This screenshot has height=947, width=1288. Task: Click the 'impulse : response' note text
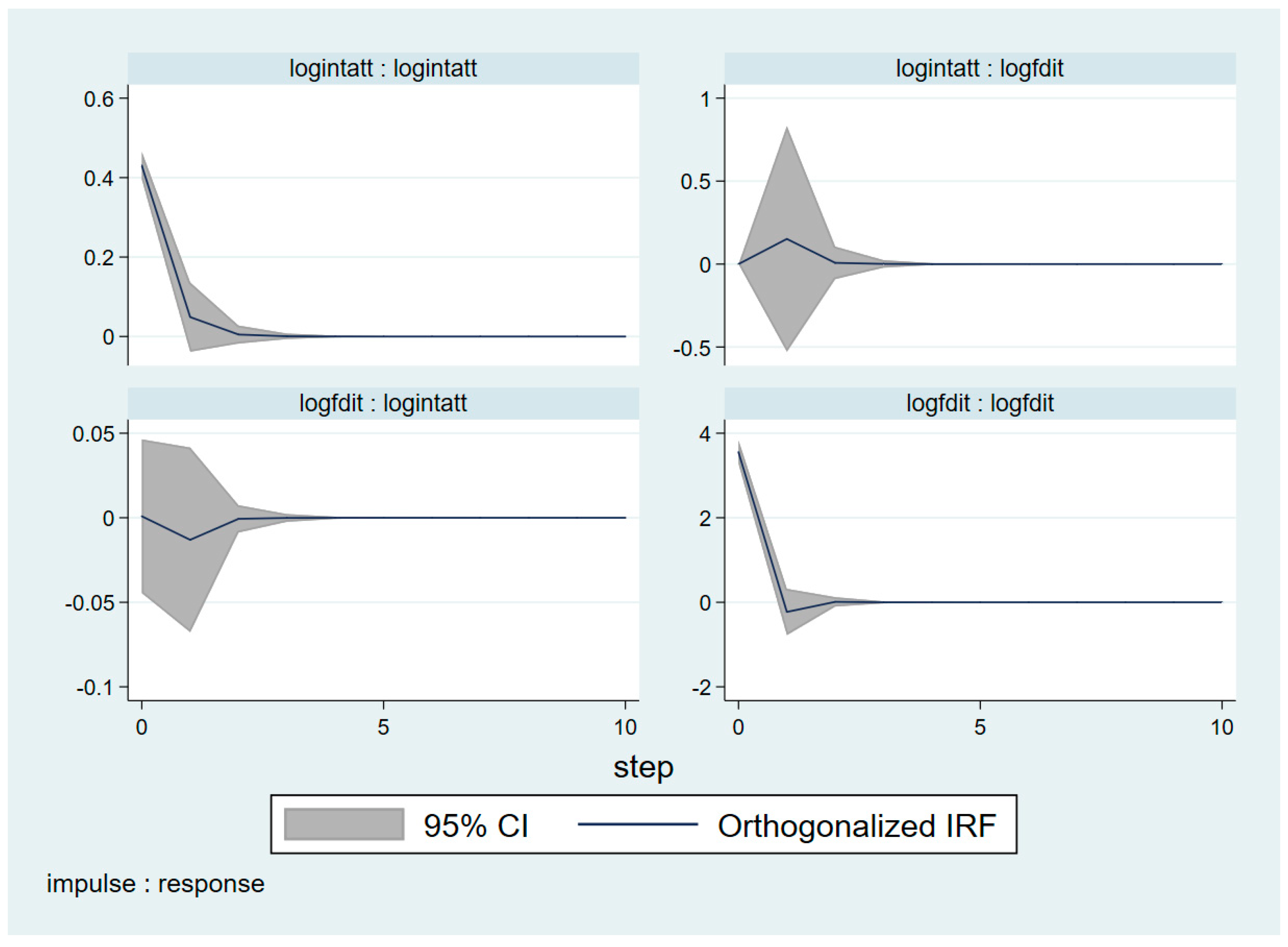(x=155, y=883)
